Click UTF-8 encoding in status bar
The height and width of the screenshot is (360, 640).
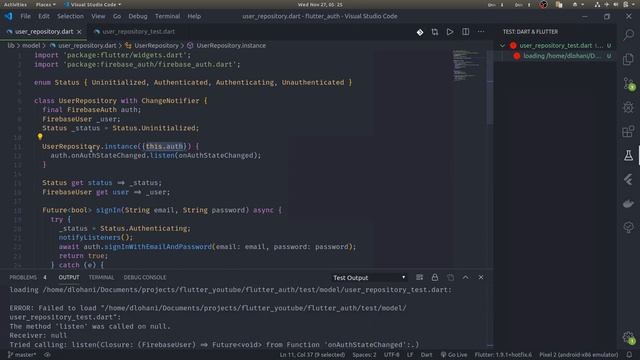[x=392, y=355]
